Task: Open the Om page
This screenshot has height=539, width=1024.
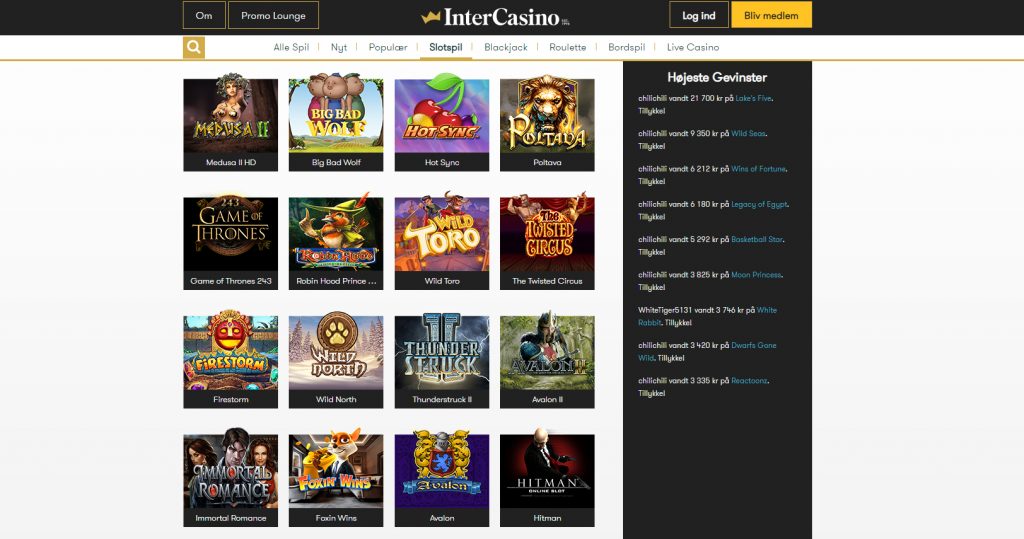Action: coord(204,15)
